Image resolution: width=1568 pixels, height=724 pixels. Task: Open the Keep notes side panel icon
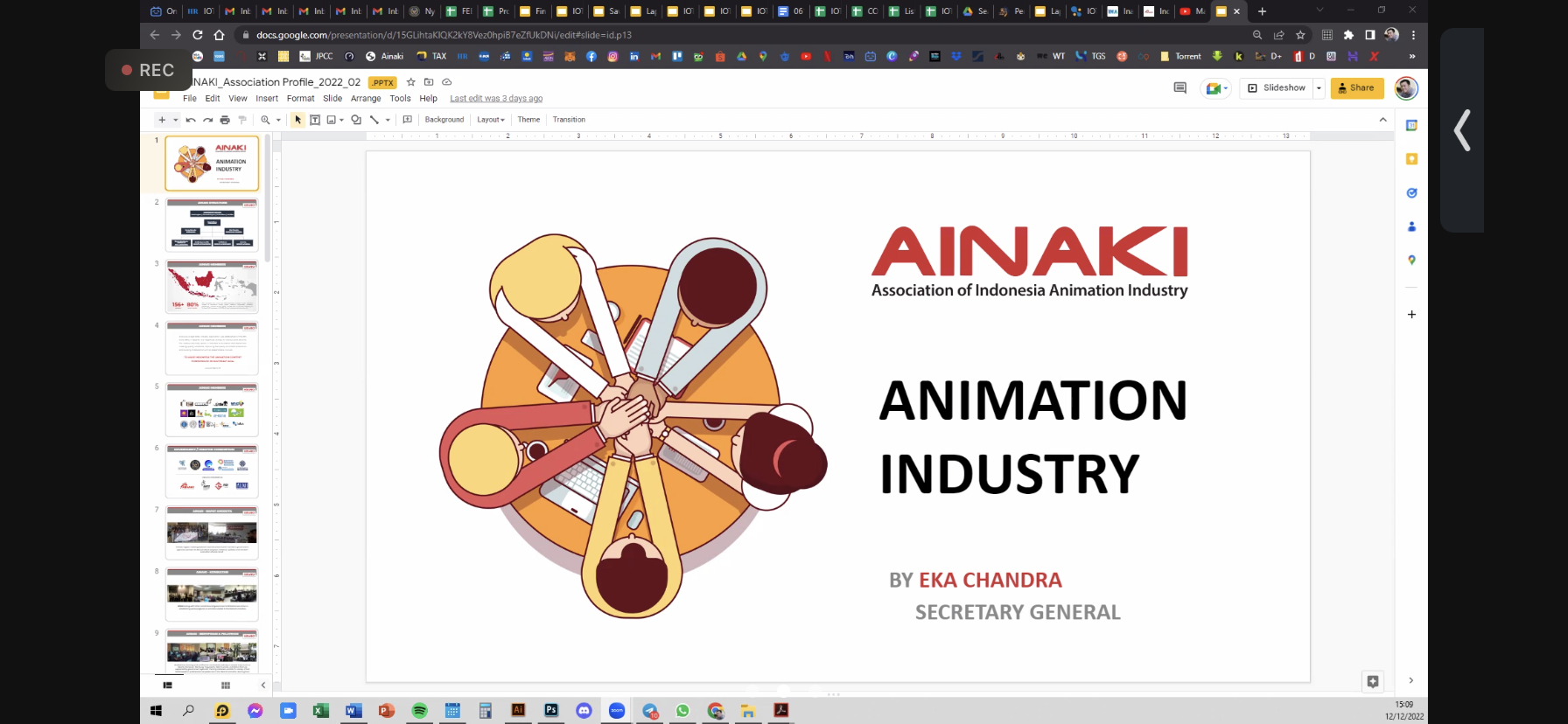(1411, 159)
